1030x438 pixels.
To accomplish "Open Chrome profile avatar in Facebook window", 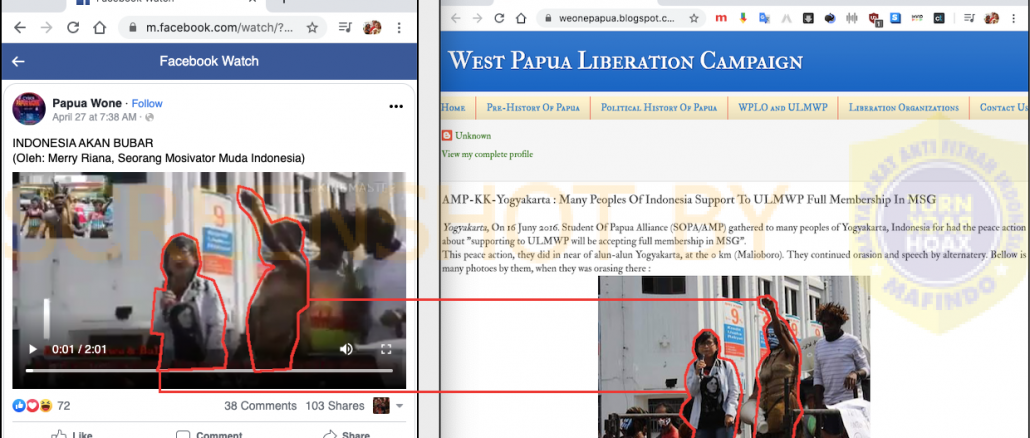I will 372,28.
